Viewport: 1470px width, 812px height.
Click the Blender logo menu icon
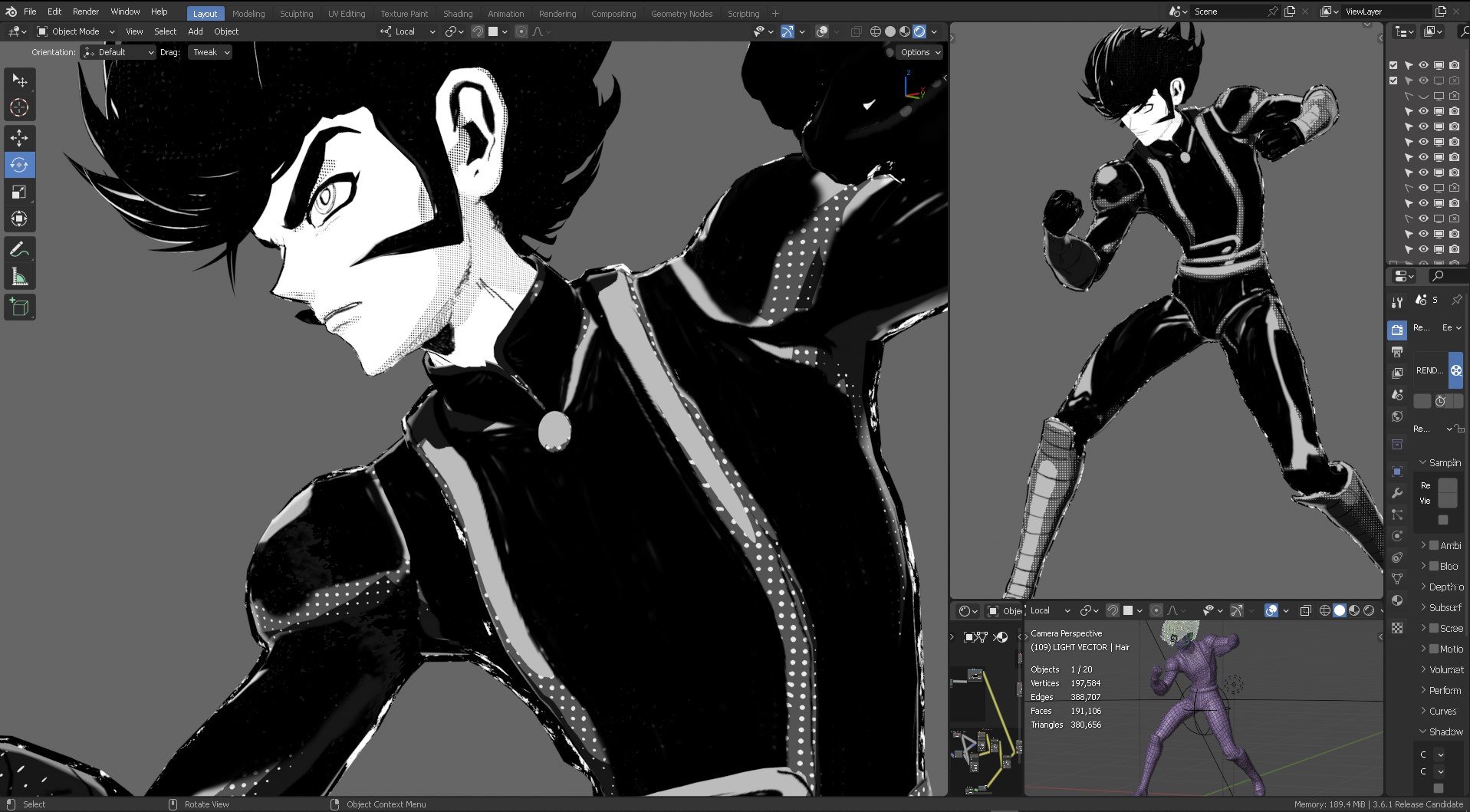coord(11,12)
